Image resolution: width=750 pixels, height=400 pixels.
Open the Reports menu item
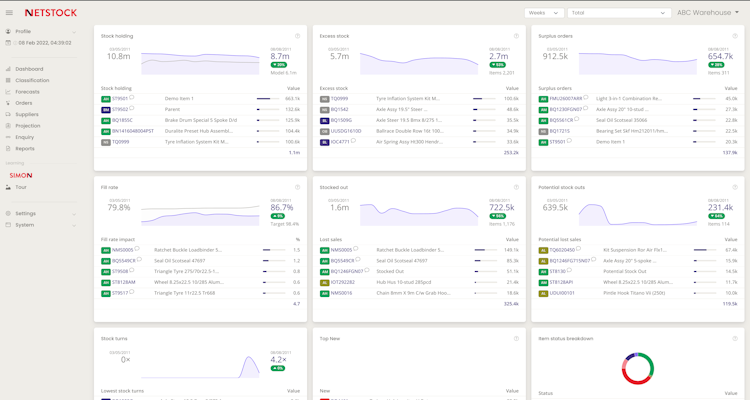[x=24, y=149]
